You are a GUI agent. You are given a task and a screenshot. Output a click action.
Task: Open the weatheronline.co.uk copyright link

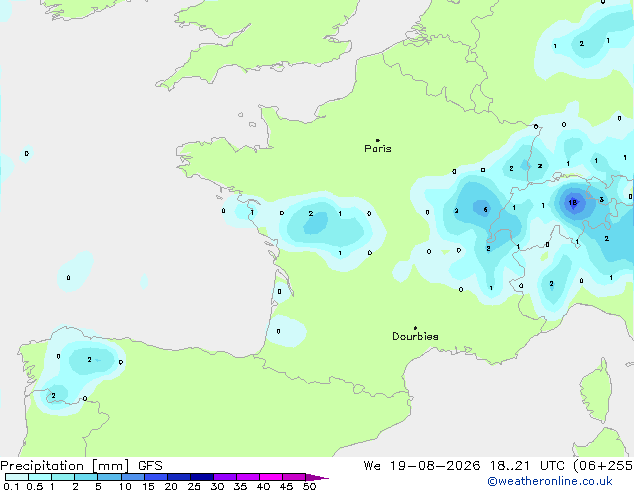pyautogui.click(x=550, y=481)
